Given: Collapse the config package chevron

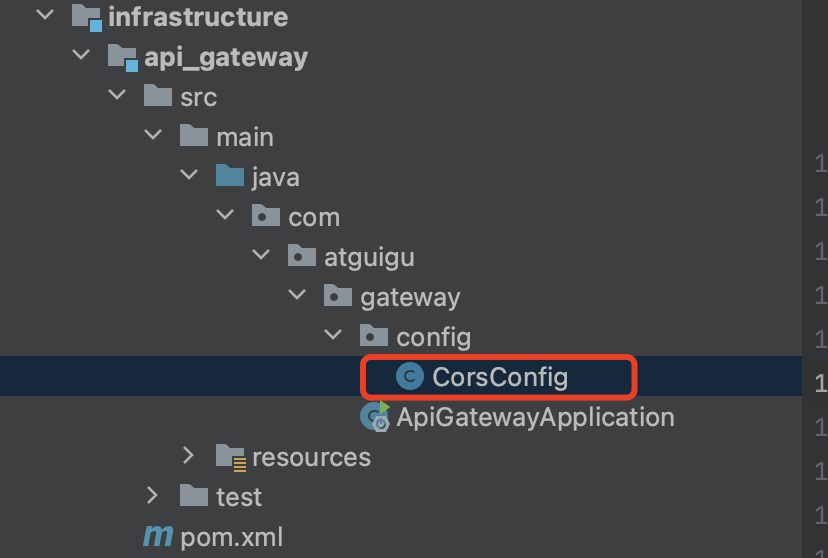Looking at the screenshot, I should [x=333, y=337].
